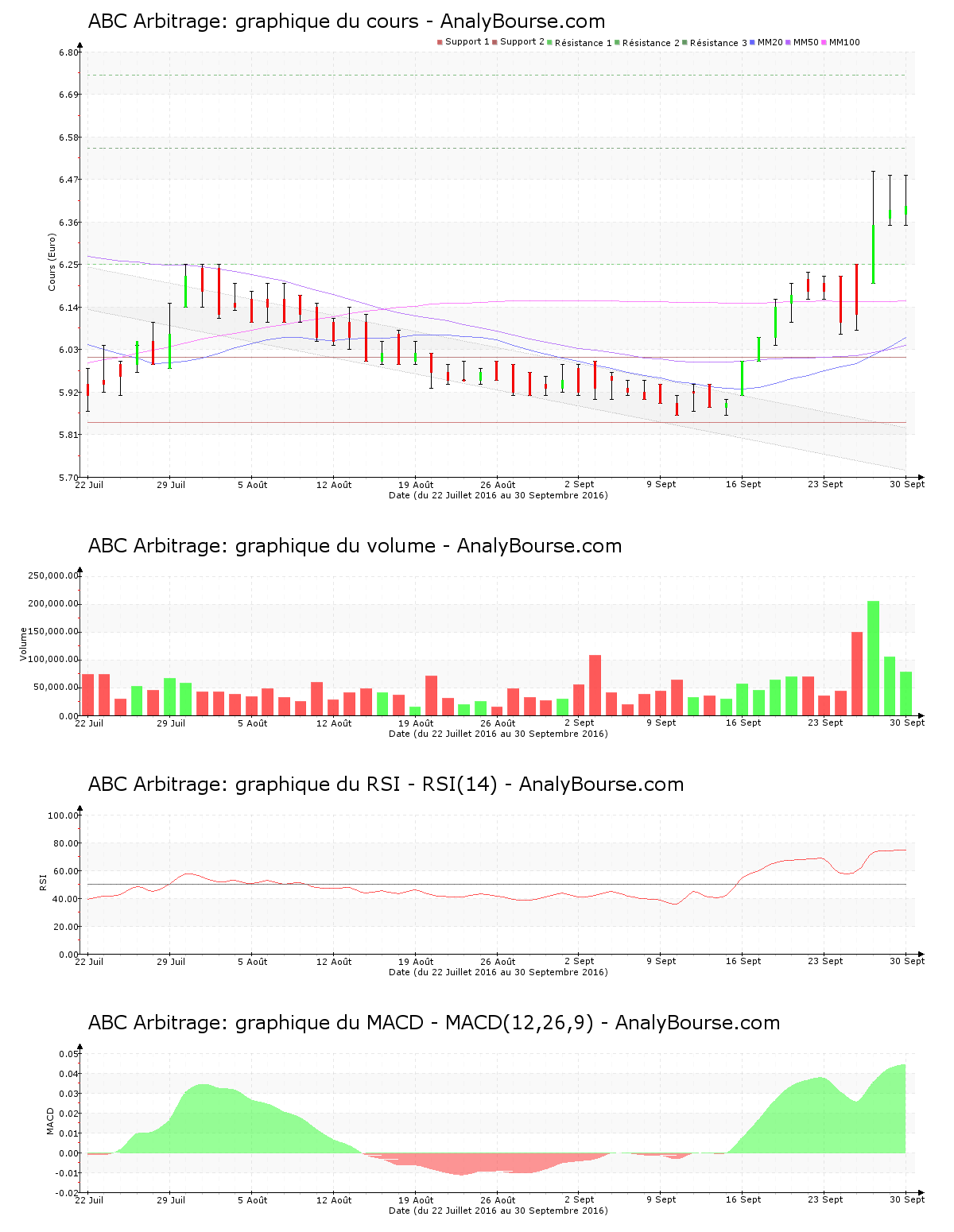Click the 5.70 price axis value
The image size is (954, 1232).
point(69,478)
